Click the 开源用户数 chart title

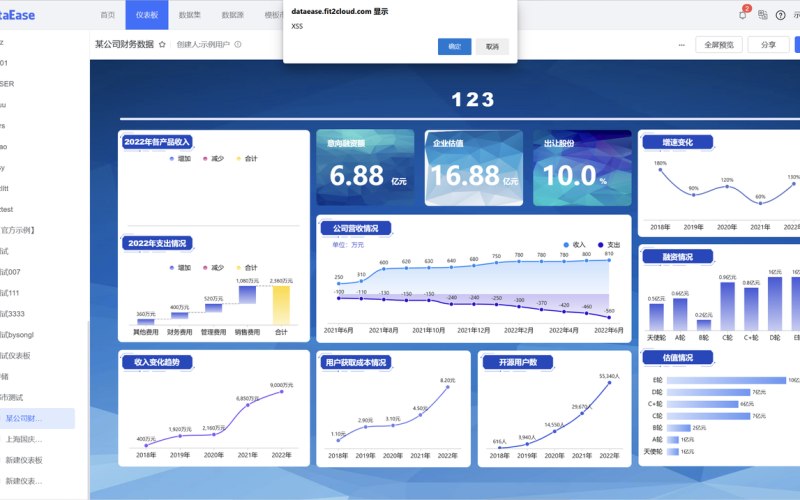coord(518,362)
